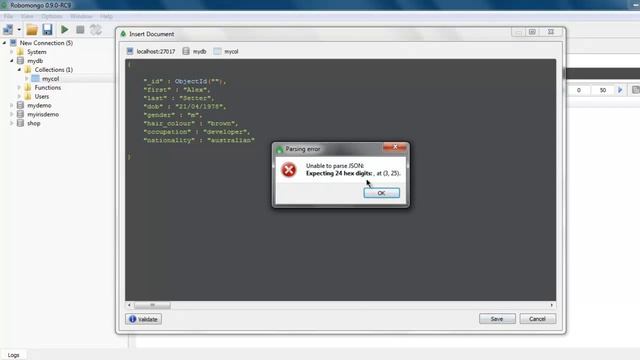This screenshot has height=360, width=640.
Task: Select the shop database
Action: point(33,123)
